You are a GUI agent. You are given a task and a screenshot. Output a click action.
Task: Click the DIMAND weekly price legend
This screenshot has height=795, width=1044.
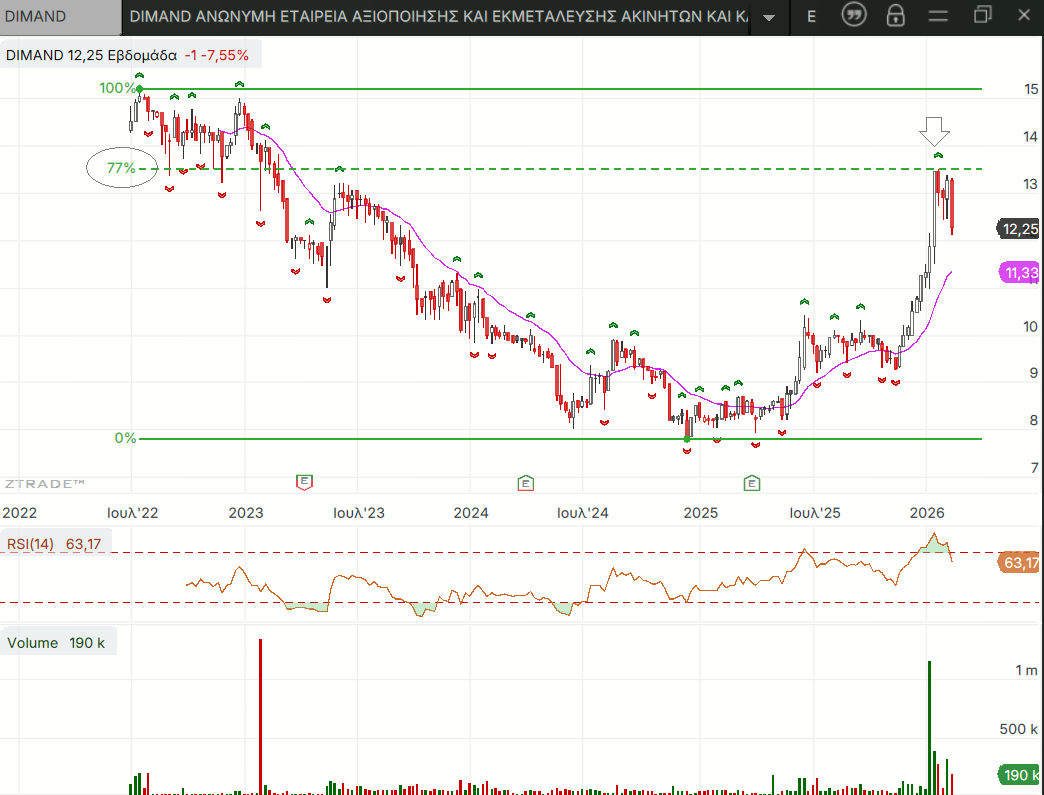[127, 55]
